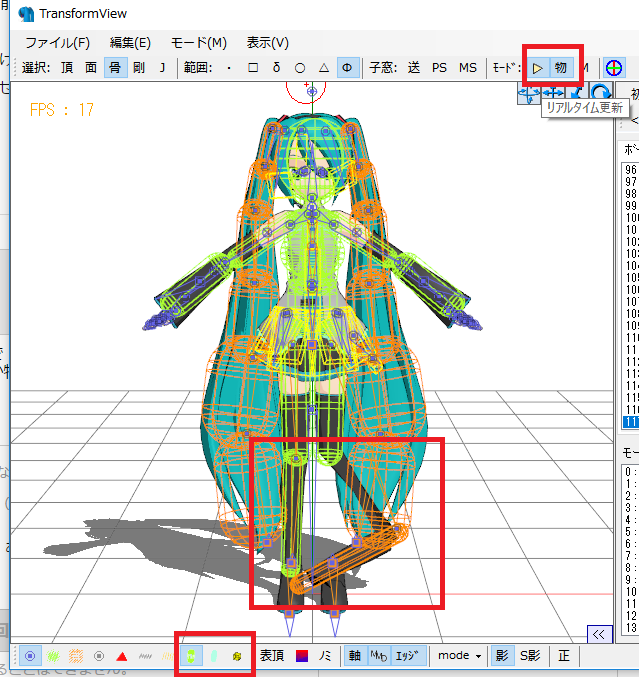
Task: Toggle green wireframe display icon
Action: coord(53,656)
